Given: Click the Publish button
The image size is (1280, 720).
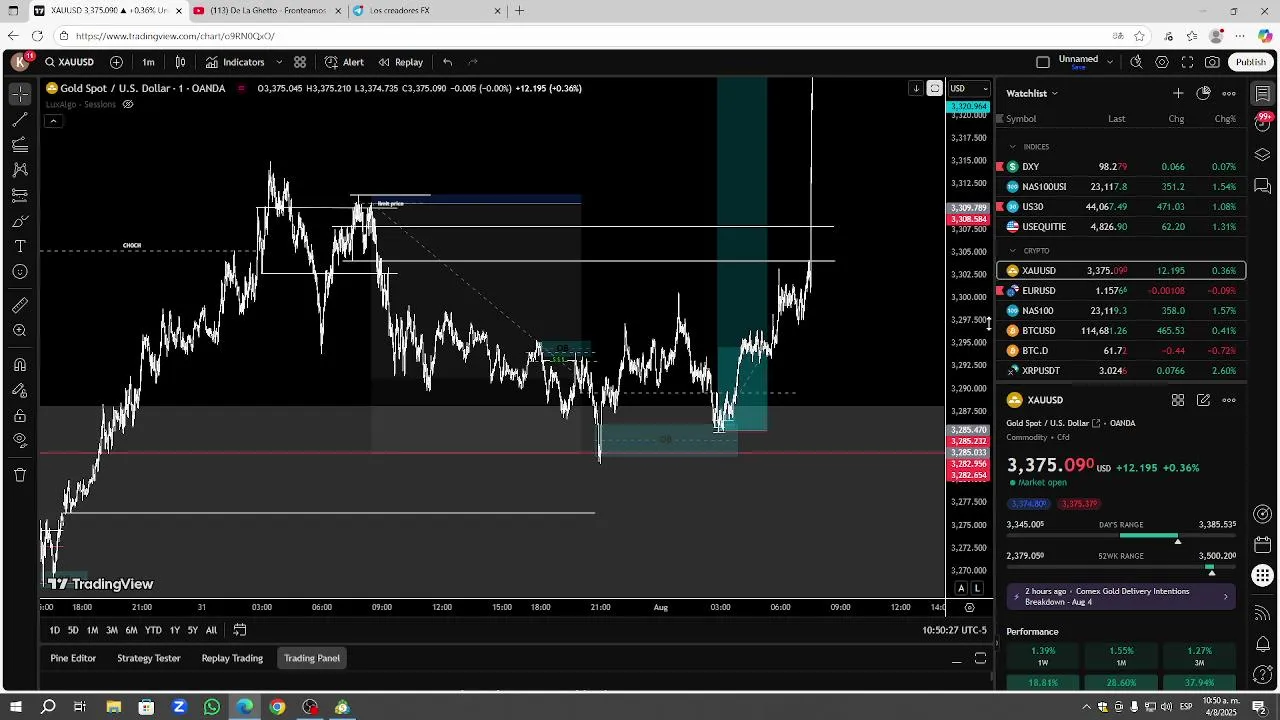Looking at the screenshot, I should coord(1250,62).
